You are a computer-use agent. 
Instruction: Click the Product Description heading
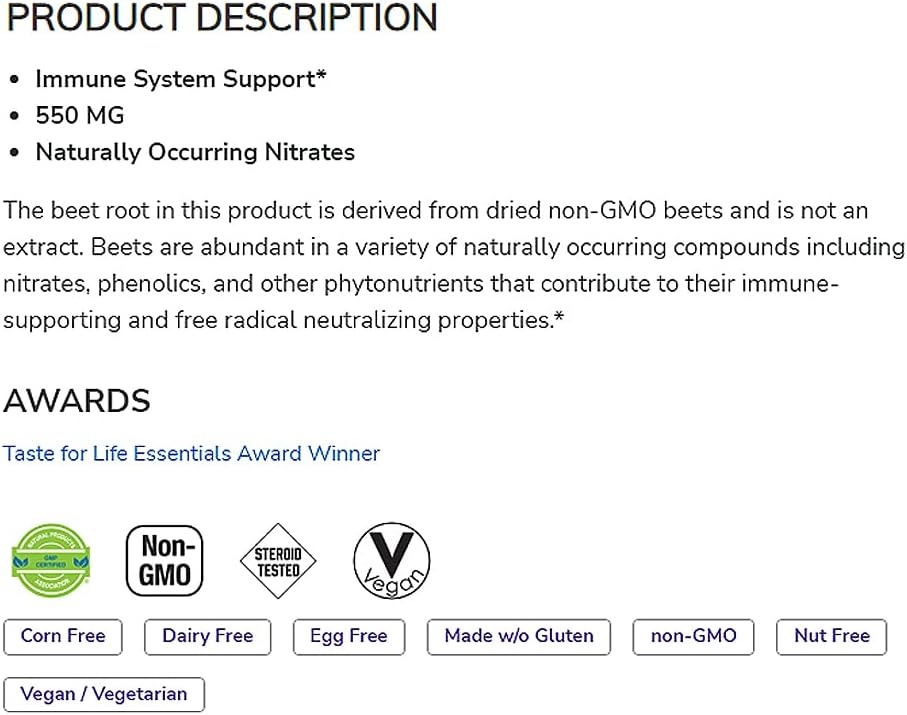(x=222, y=17)
